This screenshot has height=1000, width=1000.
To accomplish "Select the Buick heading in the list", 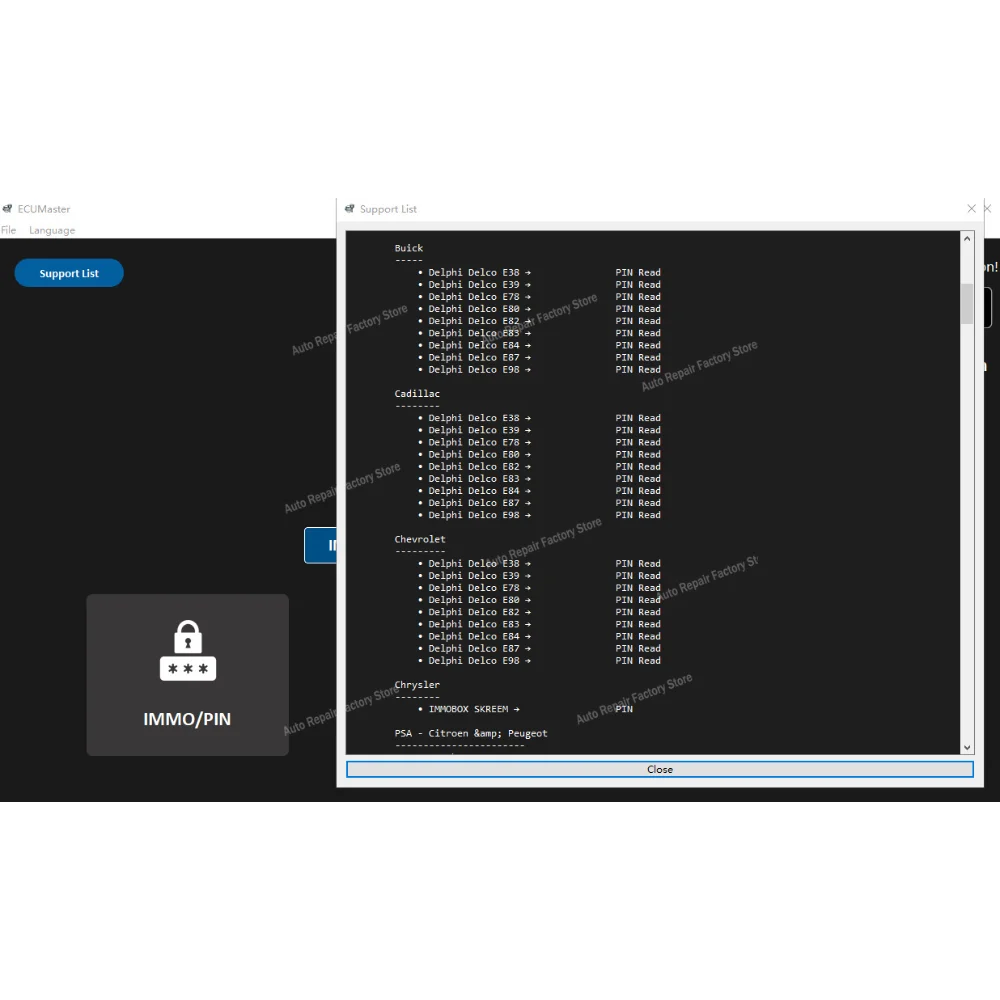I will tap(409, 248).
